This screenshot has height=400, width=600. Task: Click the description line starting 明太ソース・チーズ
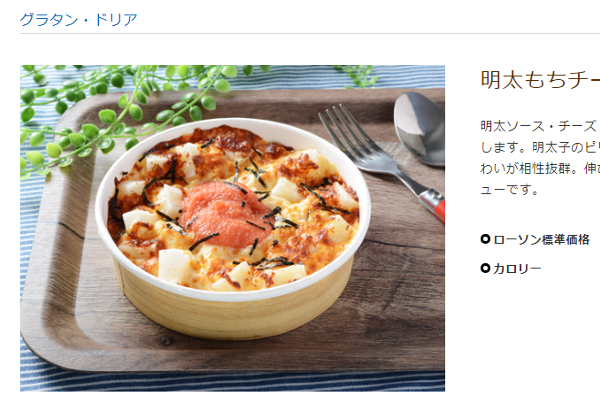pos(540,126)
